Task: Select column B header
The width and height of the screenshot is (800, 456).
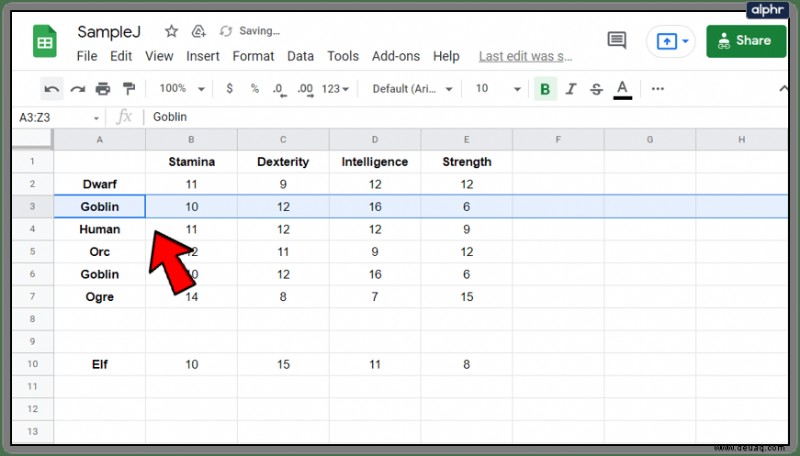Action: pos(191,139)
